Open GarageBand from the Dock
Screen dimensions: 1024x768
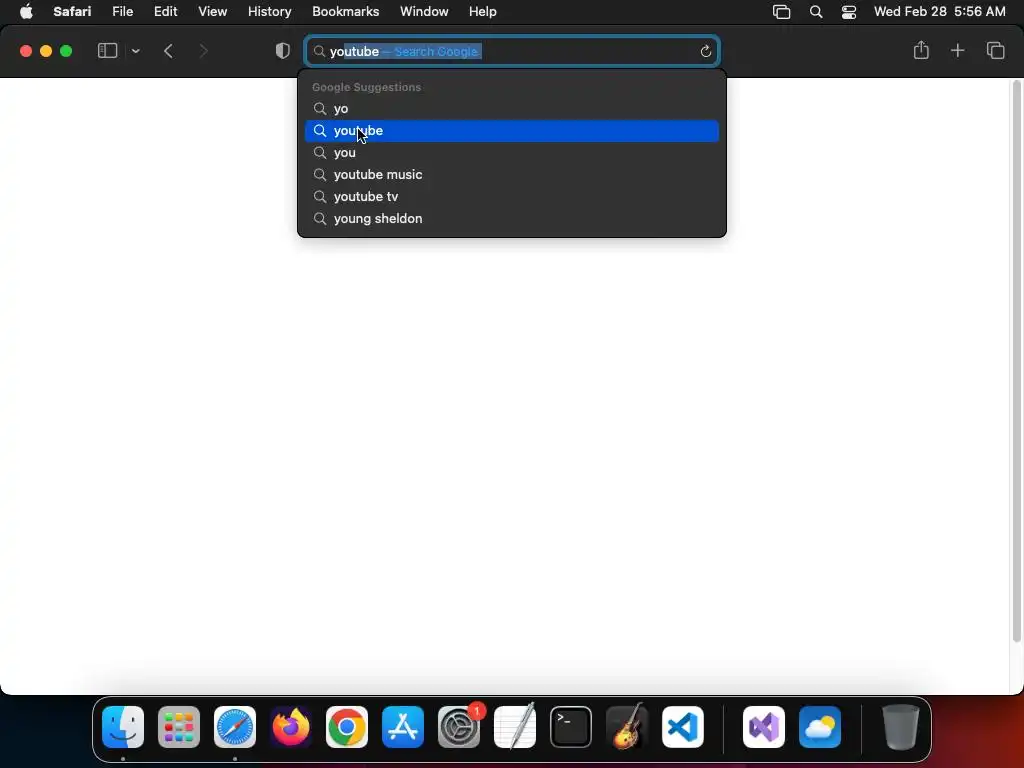click(627, 727)
